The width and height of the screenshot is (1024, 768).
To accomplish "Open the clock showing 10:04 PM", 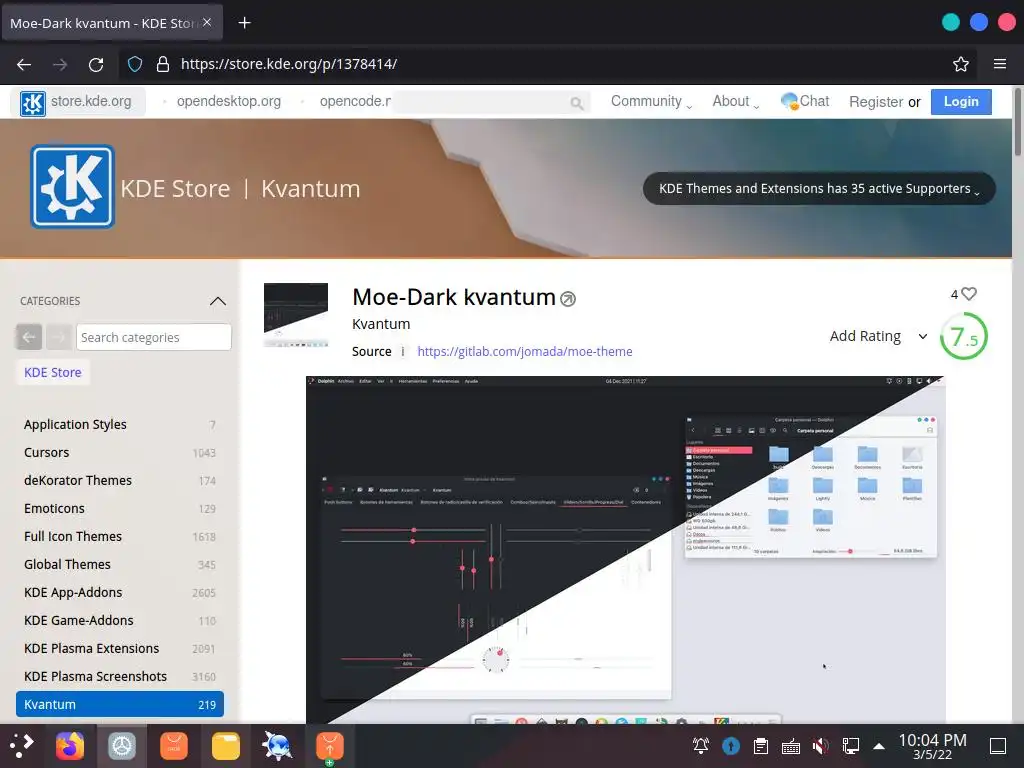I will pos(932,746).
